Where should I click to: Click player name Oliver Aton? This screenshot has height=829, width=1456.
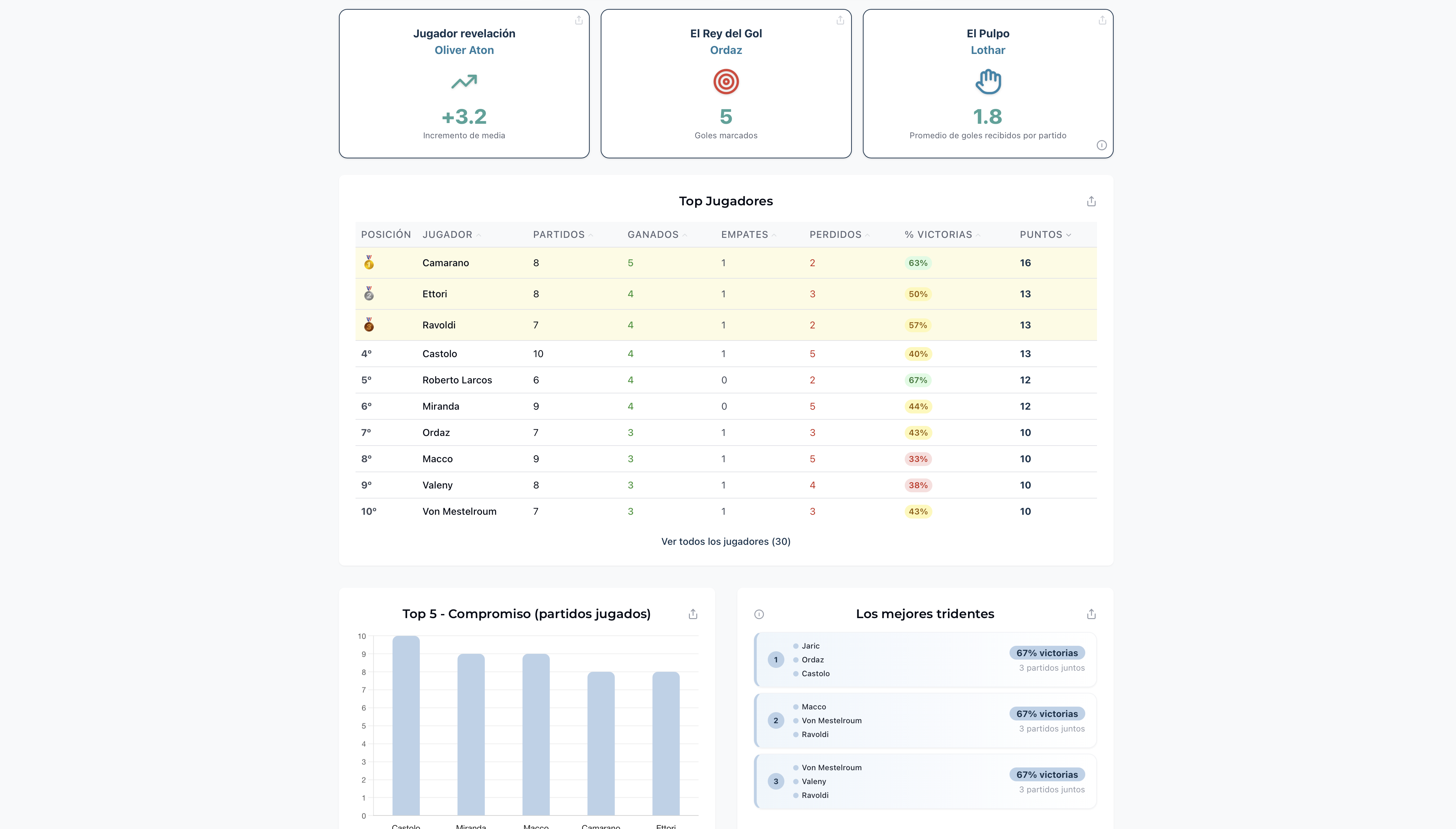click(463, 50)
